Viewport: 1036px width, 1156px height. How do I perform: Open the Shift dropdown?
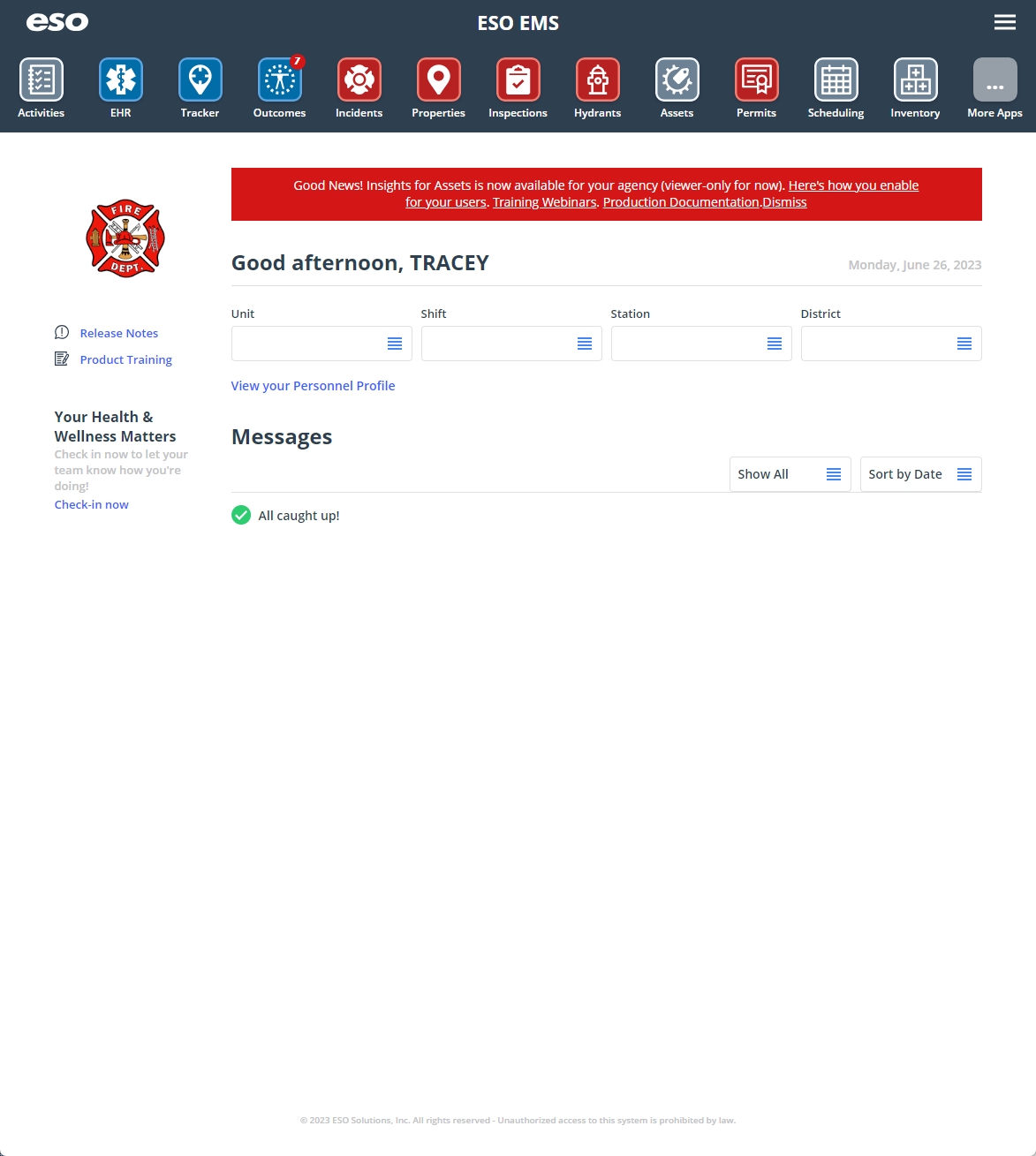tap(511, 344)
